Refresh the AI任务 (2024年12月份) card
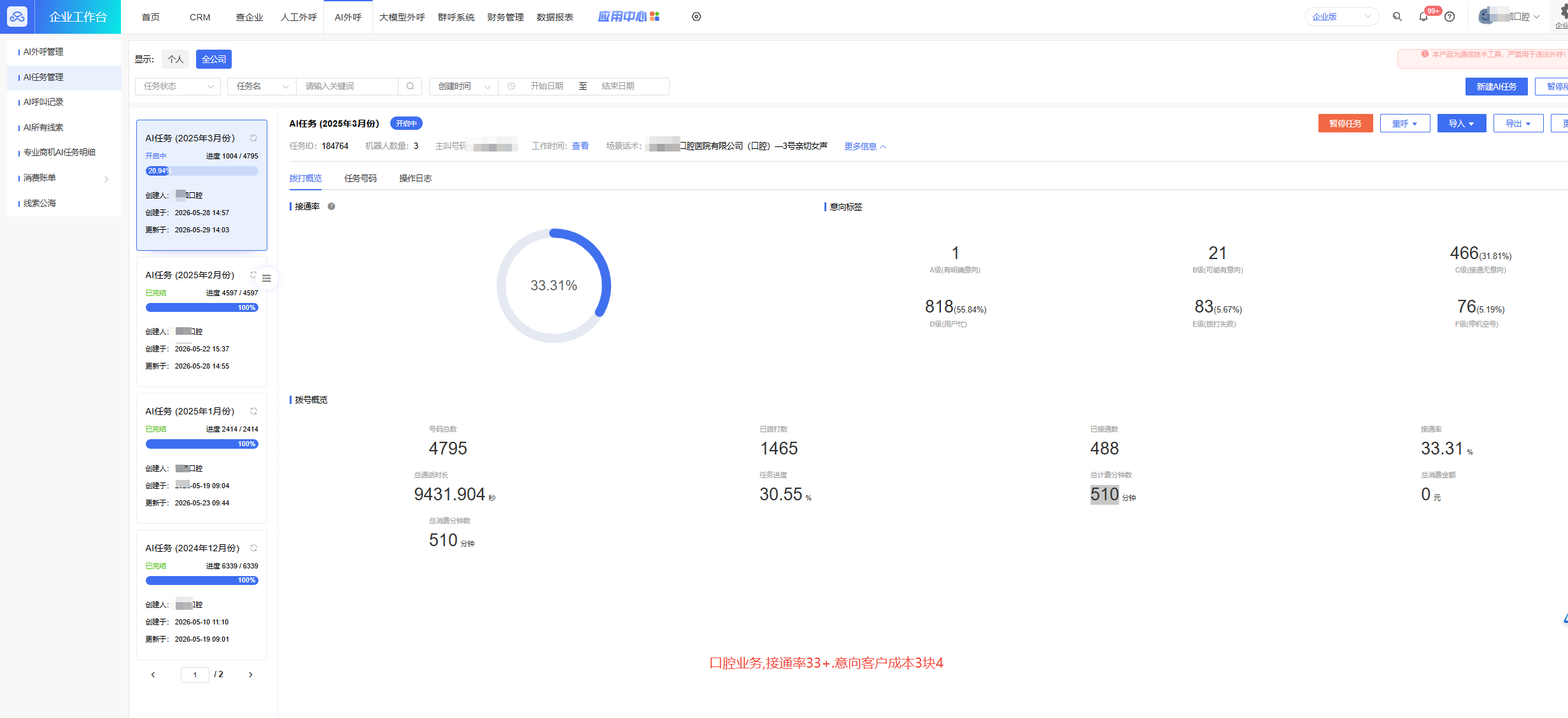Viewport: 1568px width, 718px height. [253, 548]
